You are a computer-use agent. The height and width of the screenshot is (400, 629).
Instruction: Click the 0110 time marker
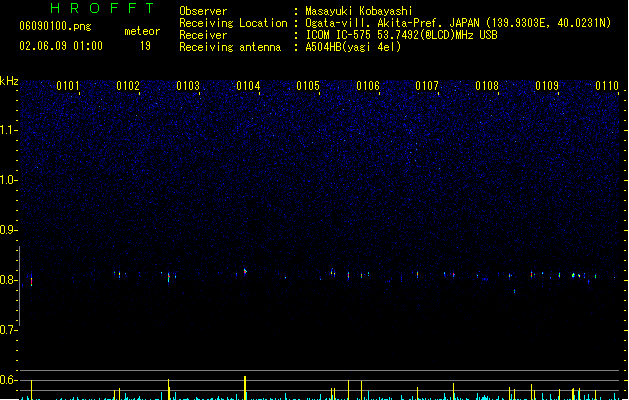607,86
